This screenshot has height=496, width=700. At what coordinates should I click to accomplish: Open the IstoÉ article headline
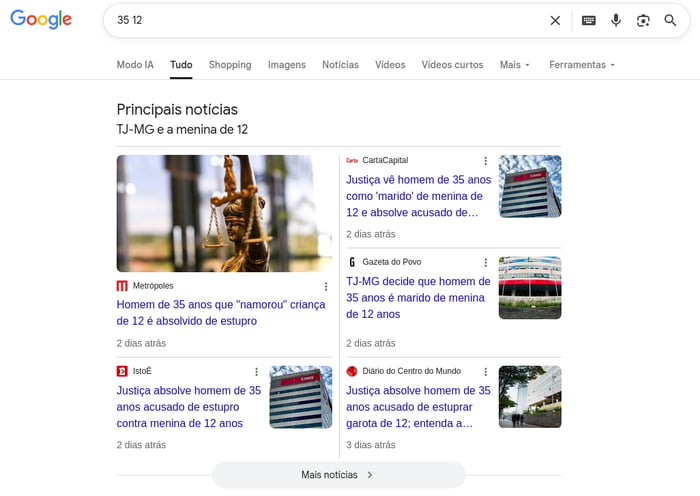point(188,407)
